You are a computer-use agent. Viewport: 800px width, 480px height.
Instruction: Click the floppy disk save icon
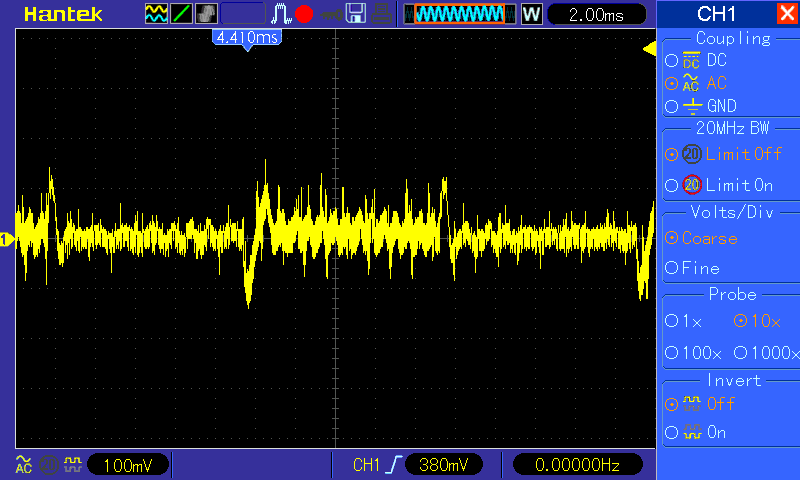point(356,14)
